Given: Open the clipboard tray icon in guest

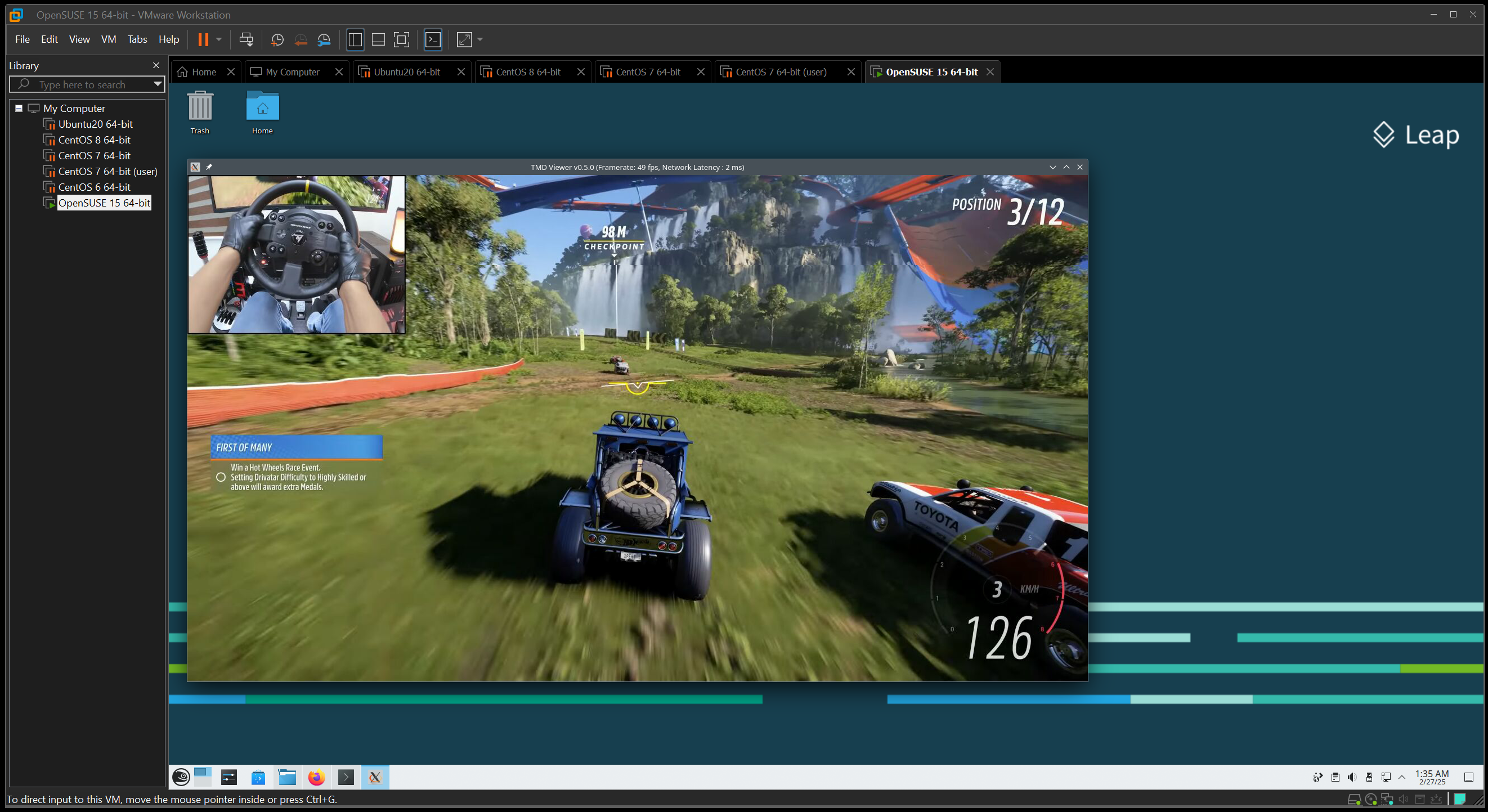Looking at the screenshot, I should point(1335,777).
